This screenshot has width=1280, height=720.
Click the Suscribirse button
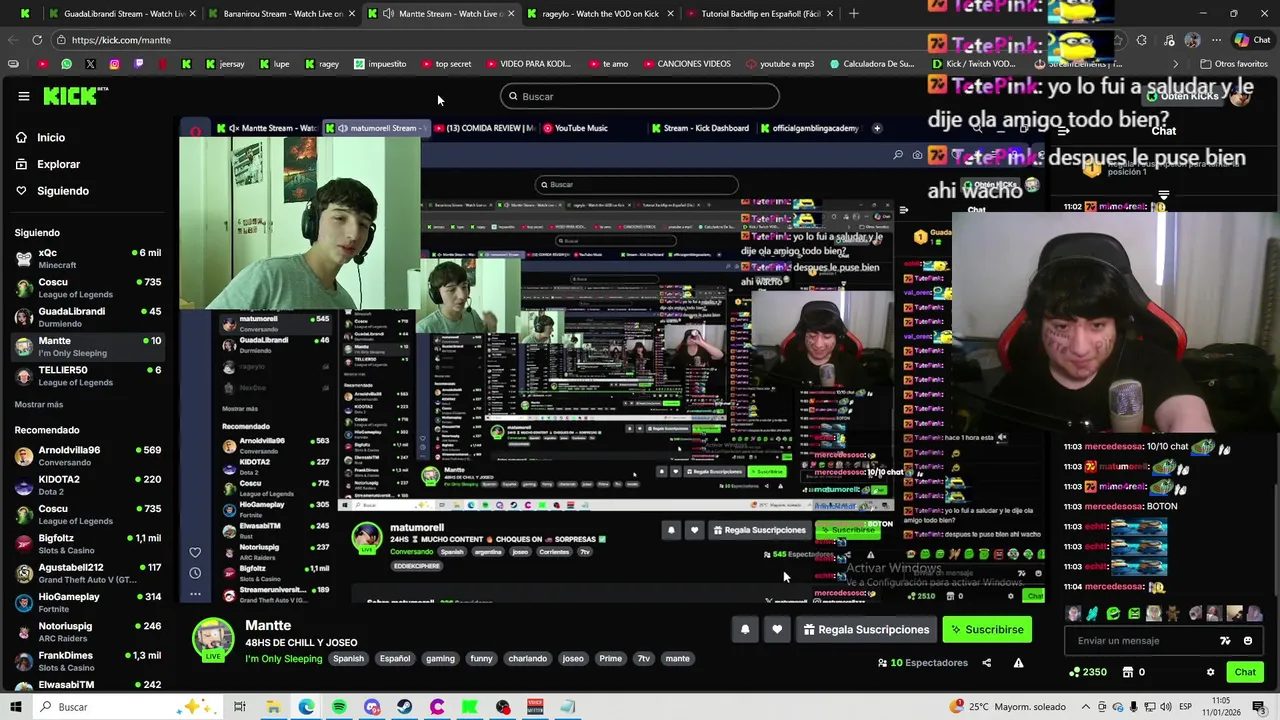click(x=987, y=629)
